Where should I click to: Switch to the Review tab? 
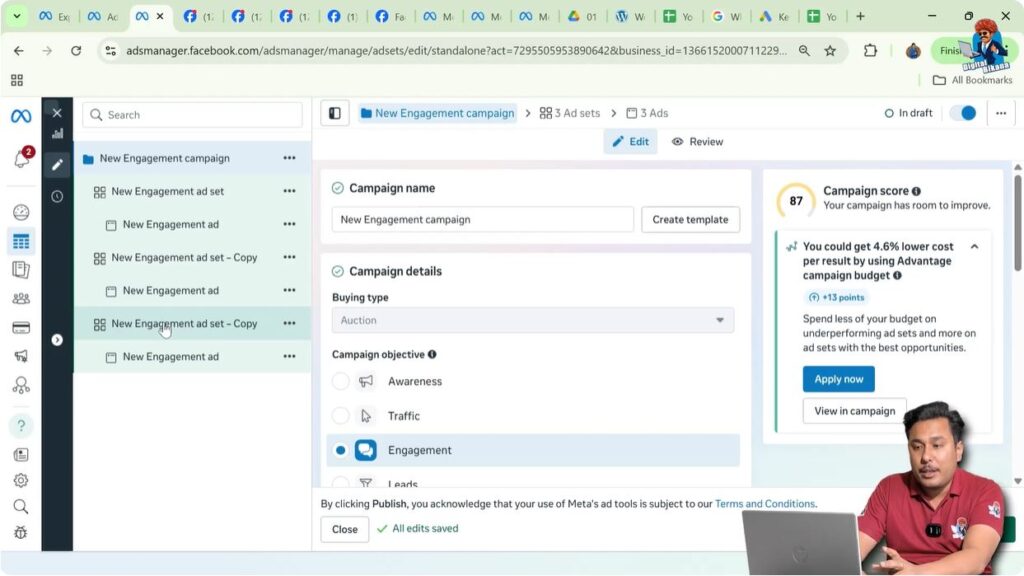coord(697,142)
